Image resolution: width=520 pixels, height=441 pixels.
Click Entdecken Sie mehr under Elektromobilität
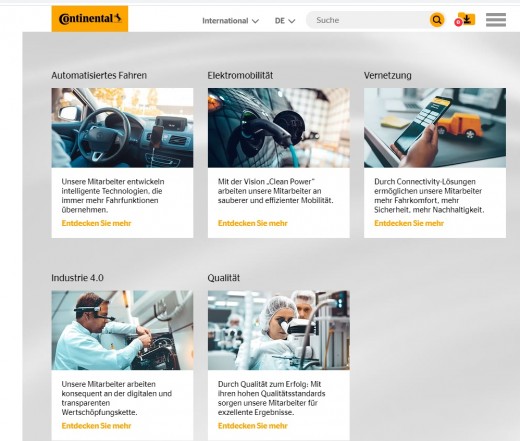(253, 223)
